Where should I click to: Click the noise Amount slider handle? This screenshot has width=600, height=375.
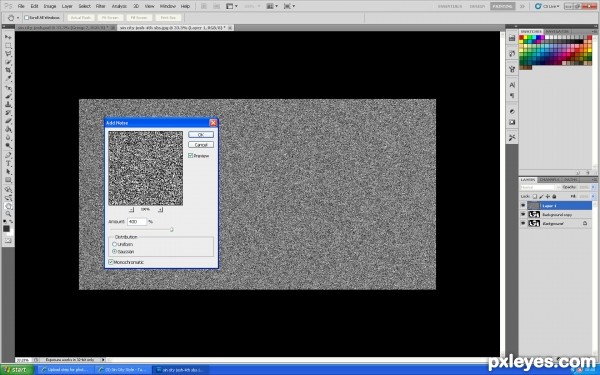[x=171, y=230]
